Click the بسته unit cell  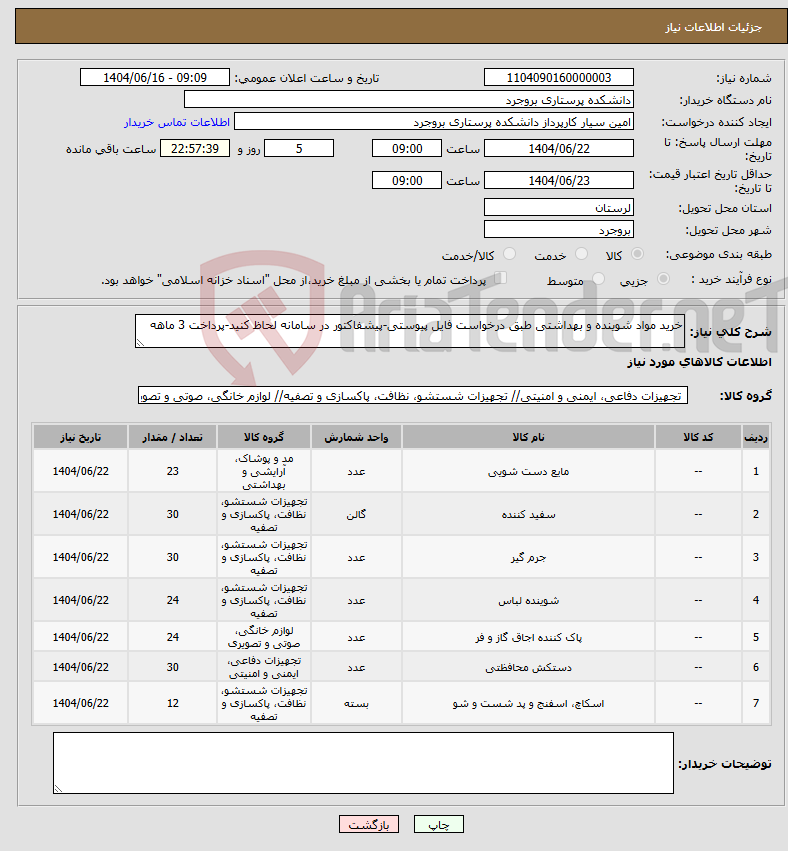356,703
